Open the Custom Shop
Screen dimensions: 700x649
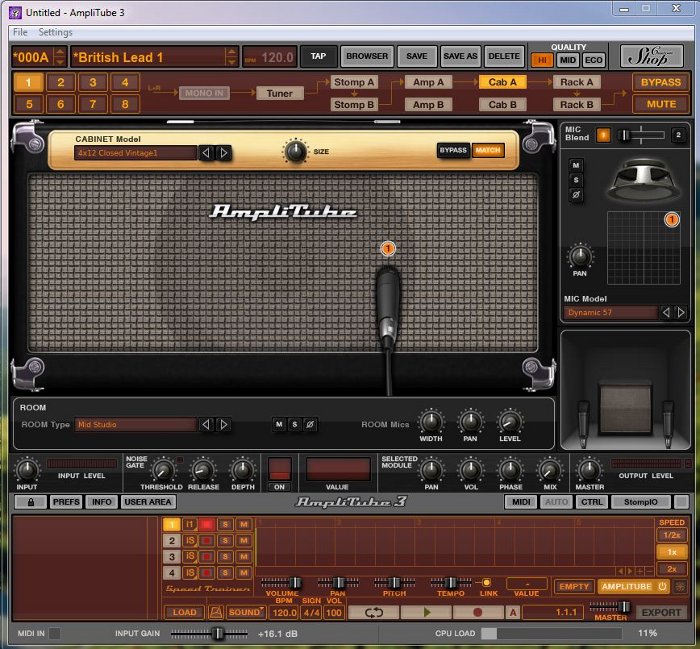[x=651, y=56]
